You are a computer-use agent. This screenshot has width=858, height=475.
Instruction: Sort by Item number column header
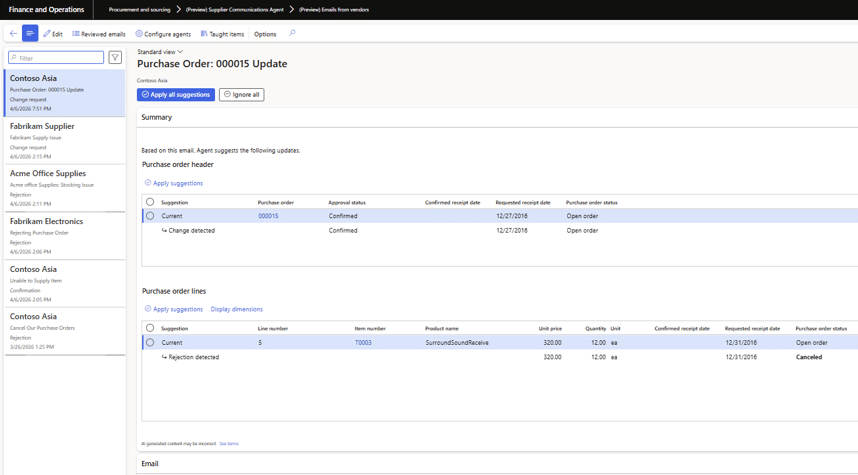tap(370, 328)
